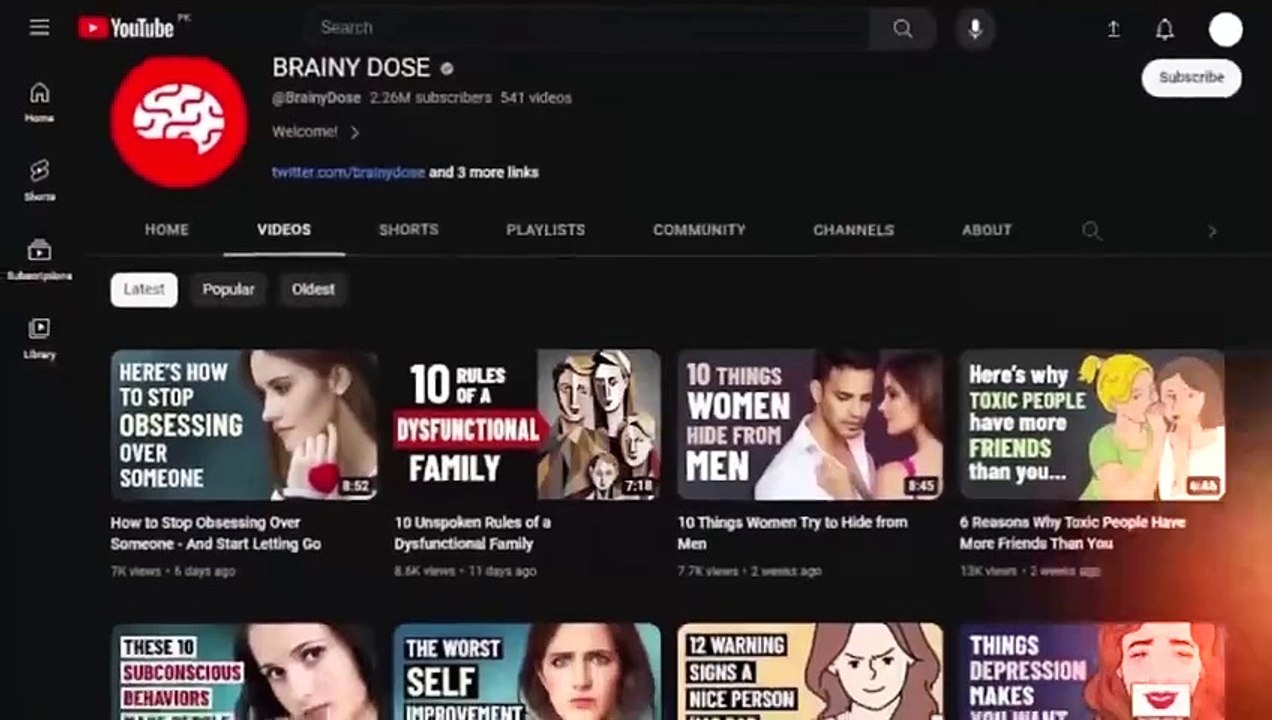Click the search magnifier button
The image size is (1272, 720).
point(902,28)
